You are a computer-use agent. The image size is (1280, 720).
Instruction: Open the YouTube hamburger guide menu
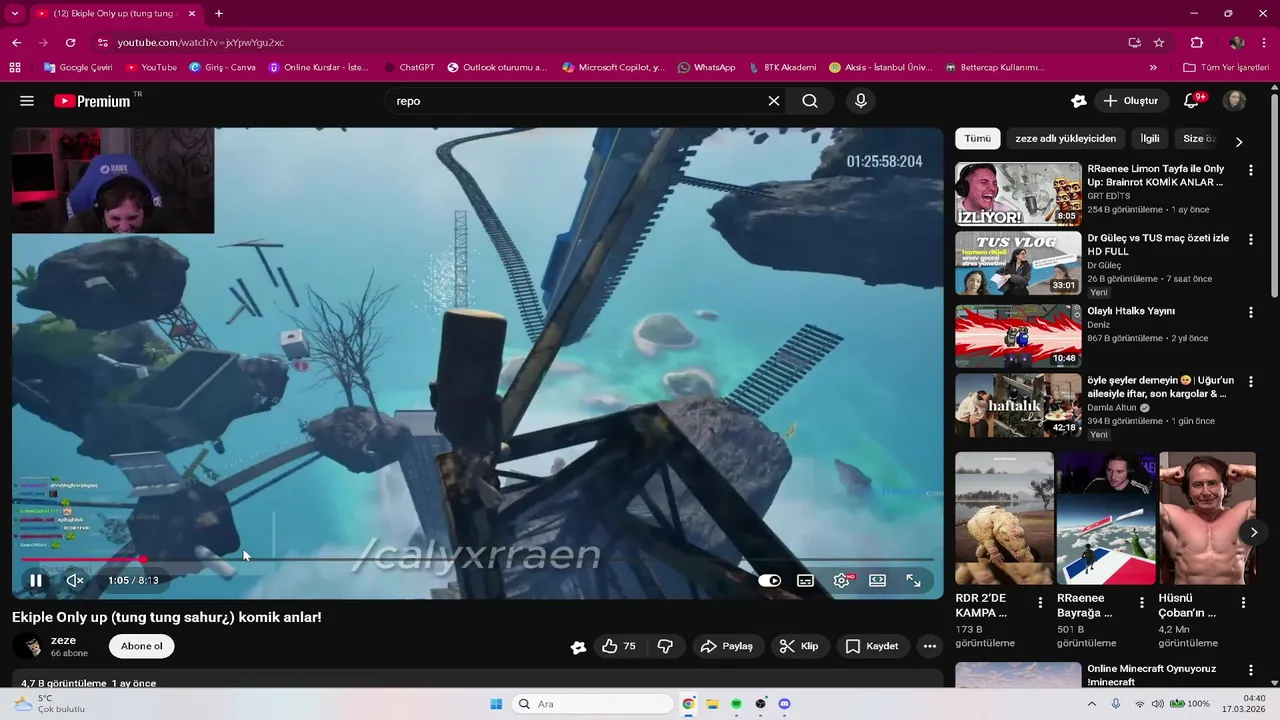click(x=27, y=101)
